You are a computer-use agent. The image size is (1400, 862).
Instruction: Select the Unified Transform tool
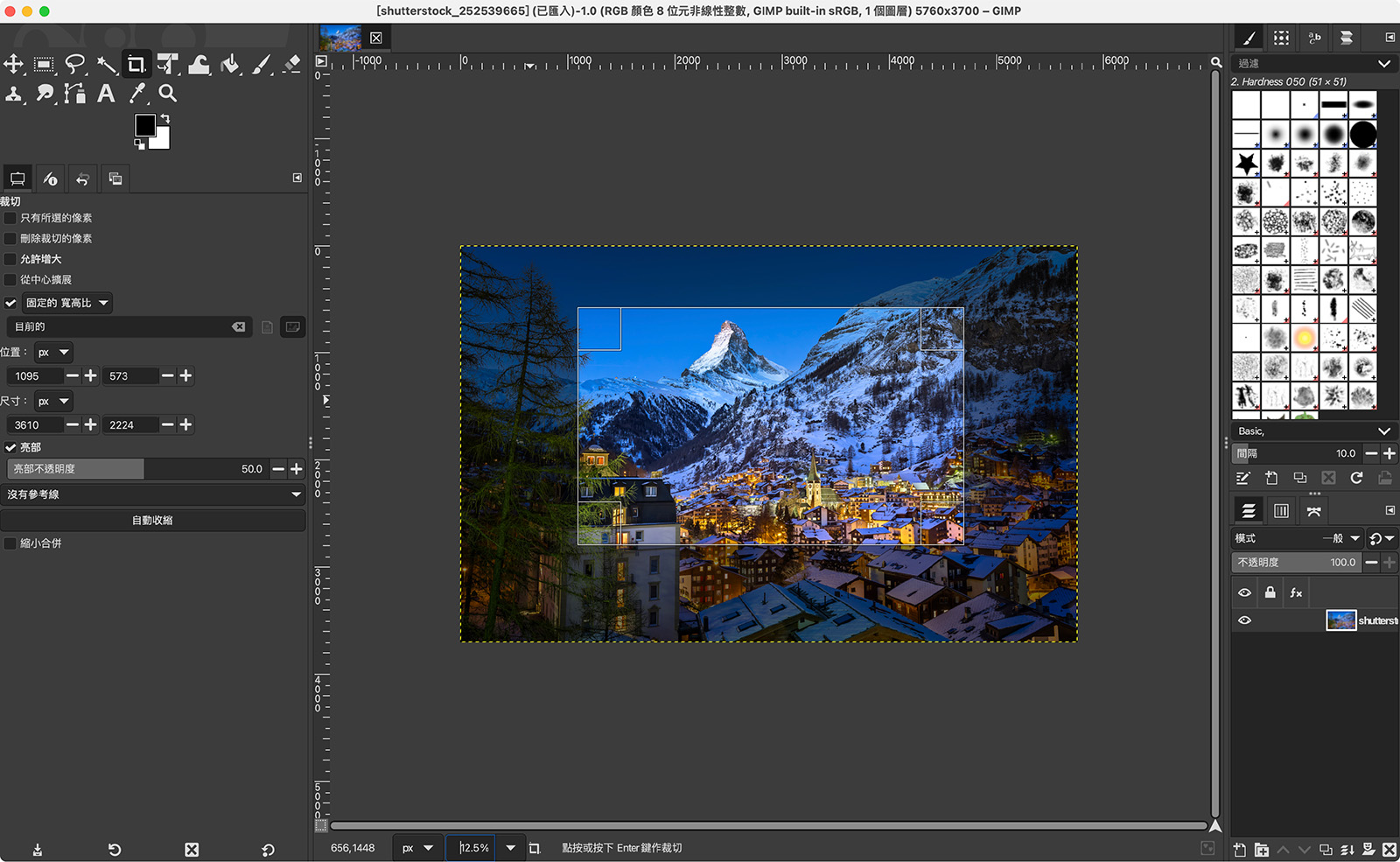coord(167,64)
